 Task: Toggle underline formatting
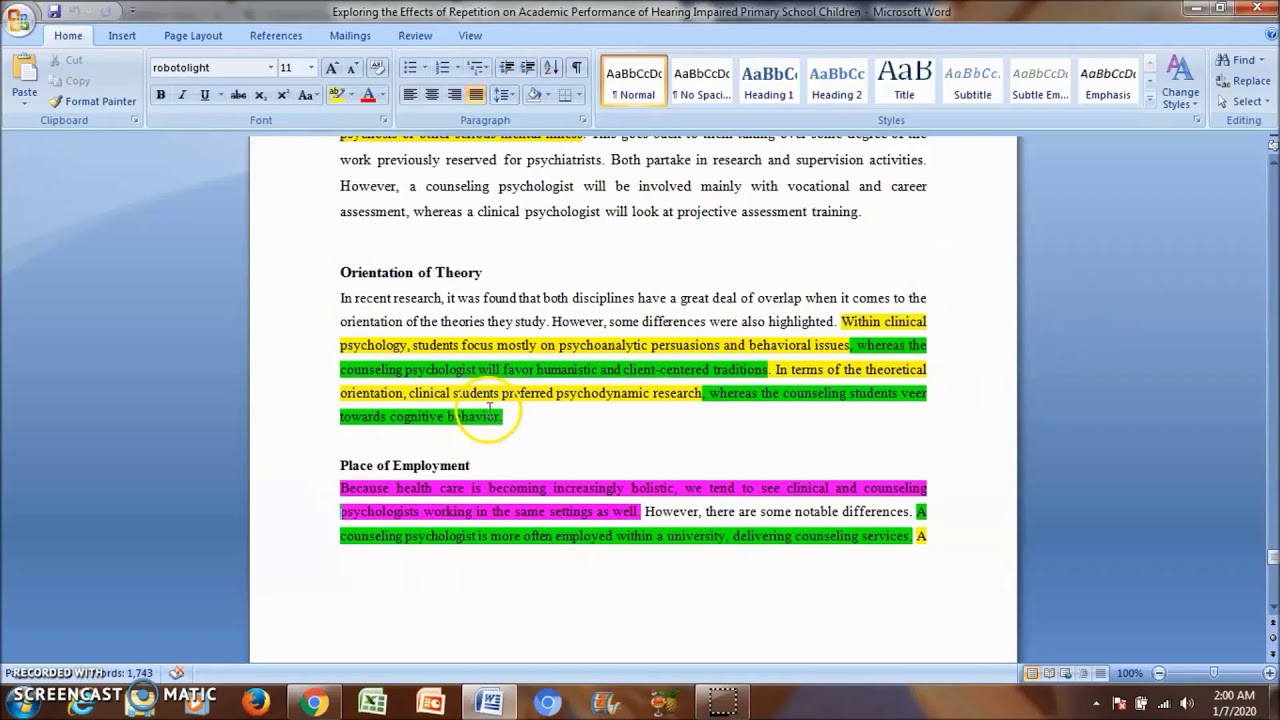(204, 95)
